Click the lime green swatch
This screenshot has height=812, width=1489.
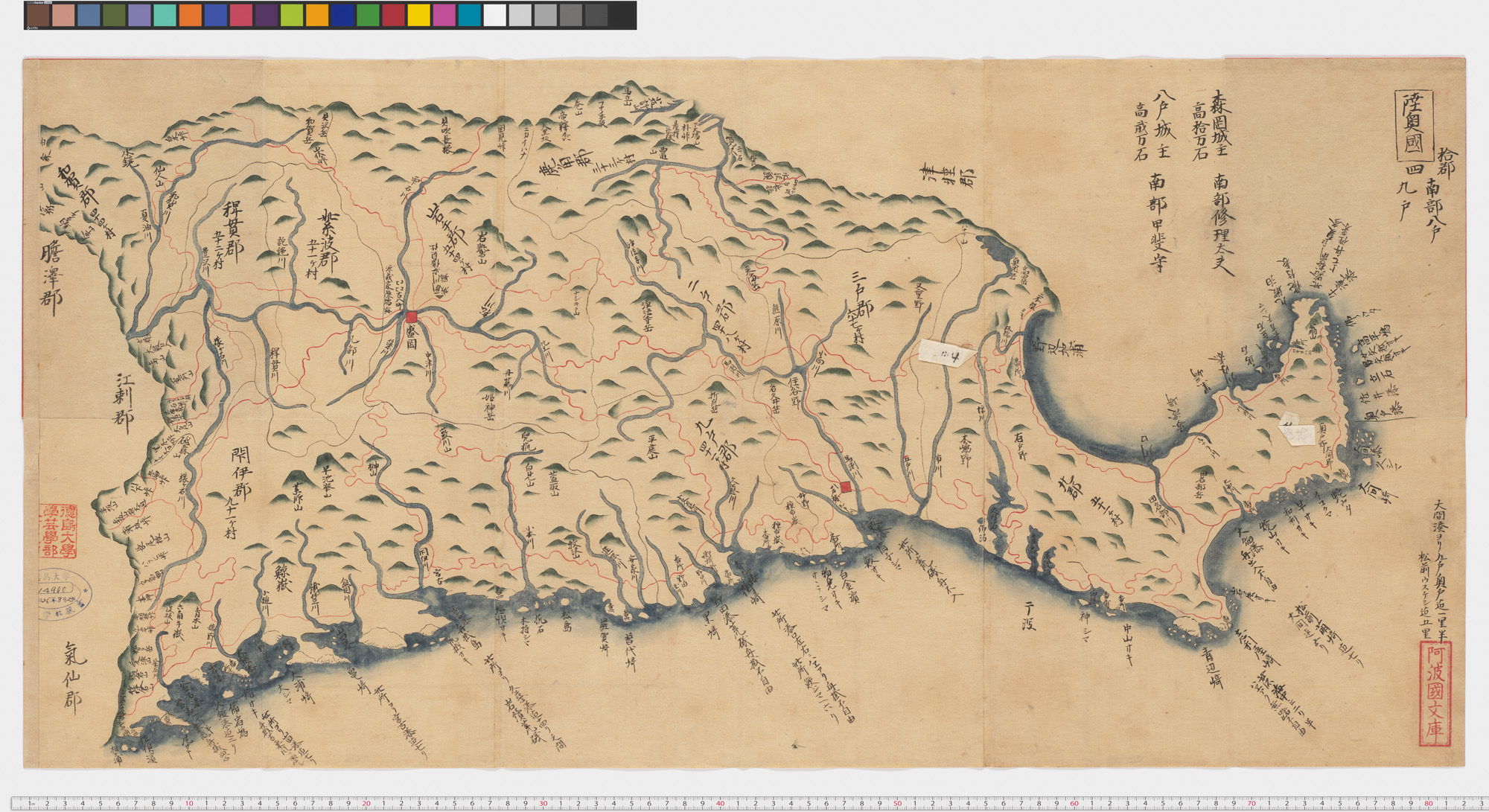point(292,16)
